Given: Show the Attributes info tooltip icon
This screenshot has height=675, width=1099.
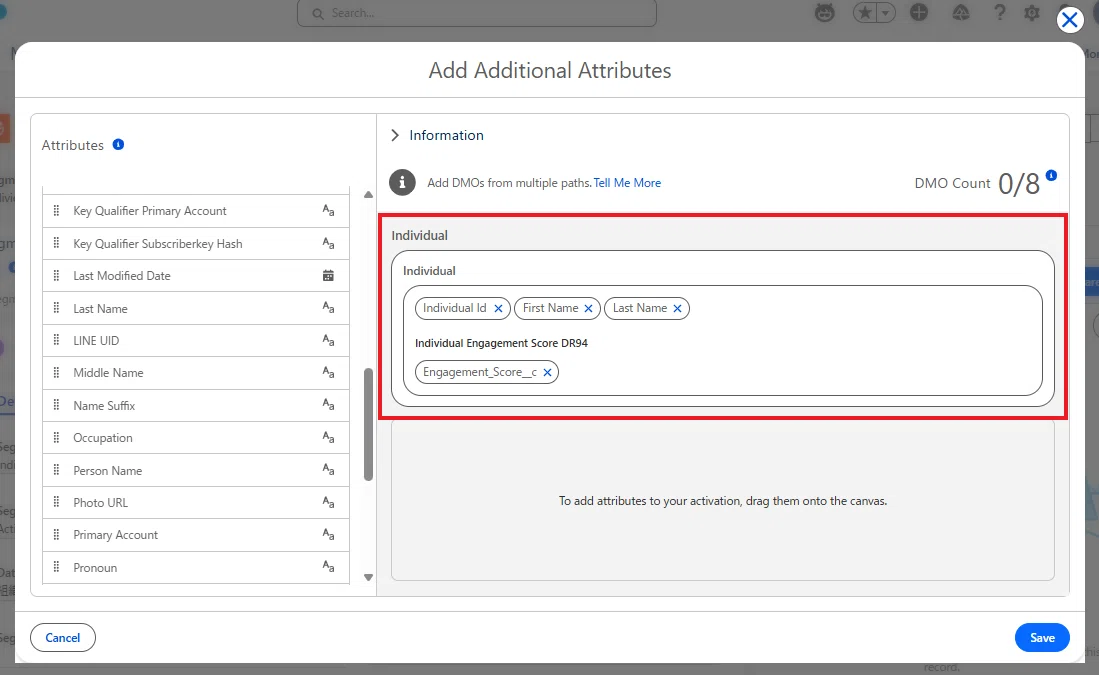Looking at the screenshot, I should 118,144.
